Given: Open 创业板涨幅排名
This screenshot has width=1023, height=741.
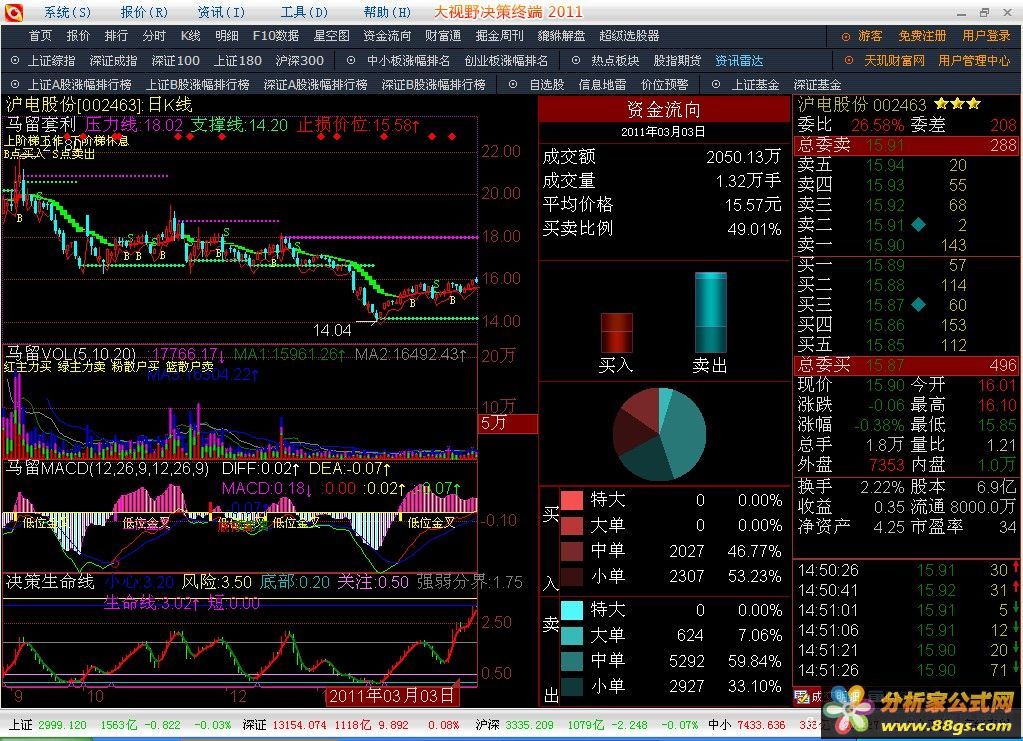Looking at the screenshot, I should pos(506,61).
